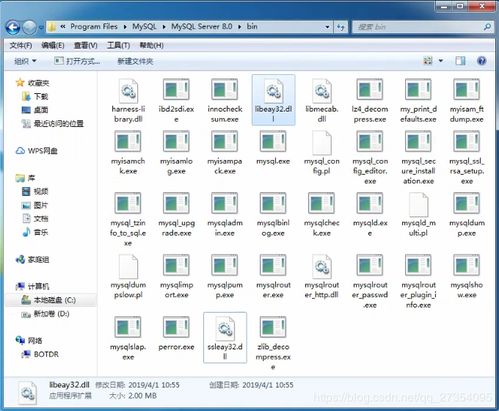Select the libeay32.dll file icon
This screenshot has width=499, height=411.
[x=273, y=90]
